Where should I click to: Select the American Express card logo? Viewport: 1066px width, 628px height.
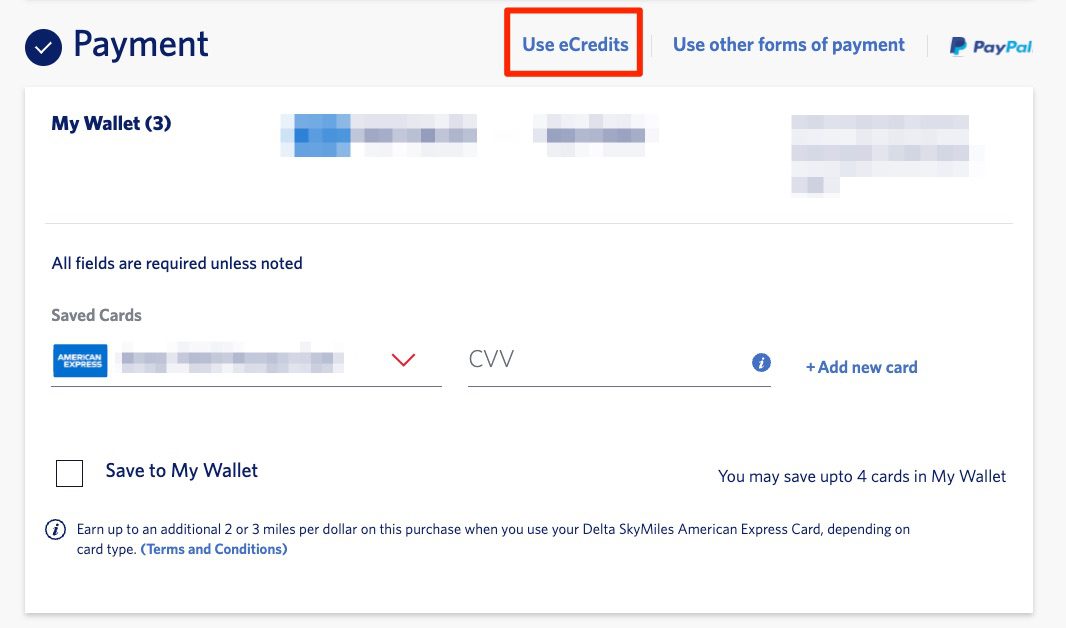[80, 360]
